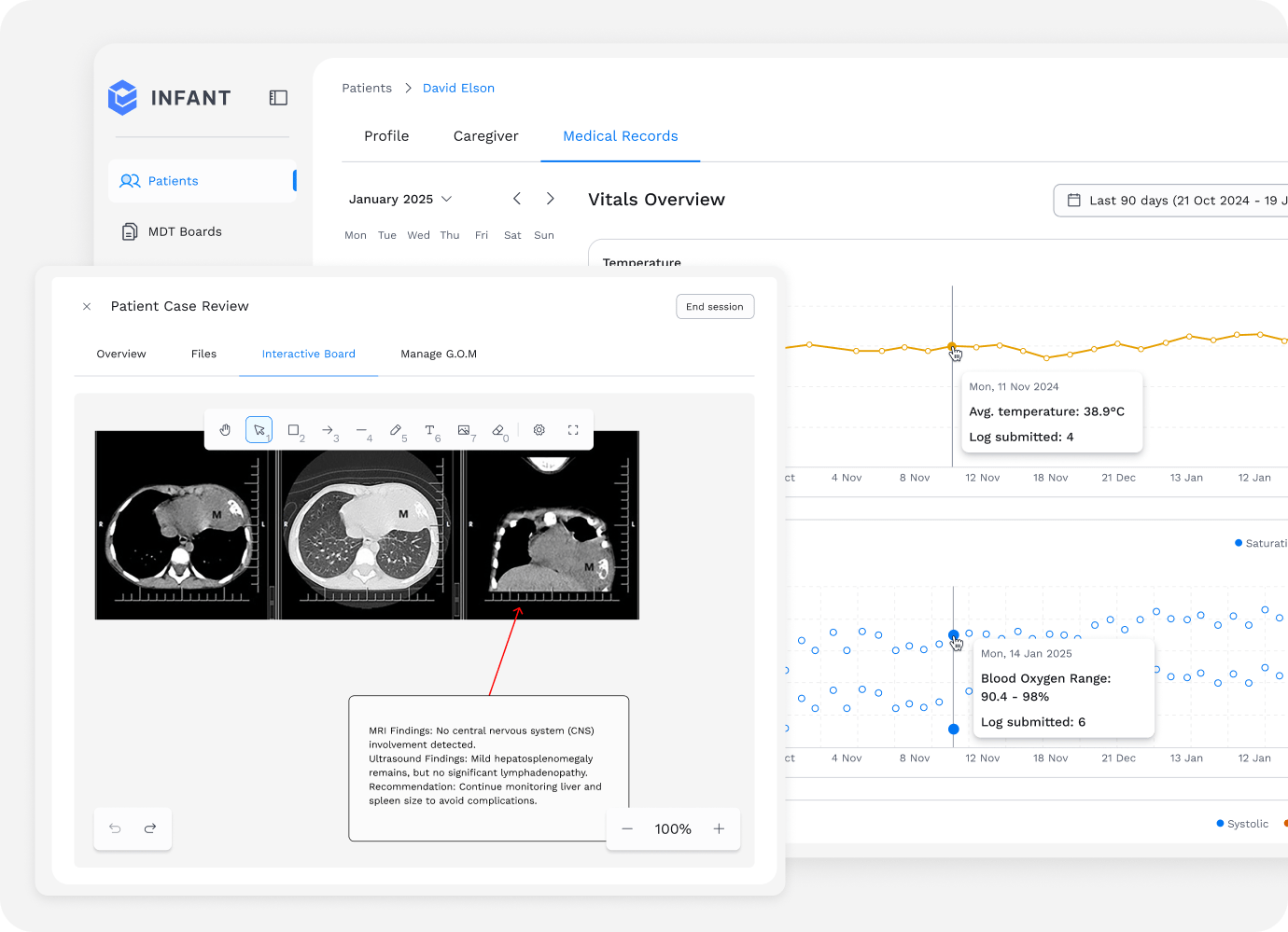Select the eraser tool
Viewport: 1288px width, 932px height.
point(498,430)
